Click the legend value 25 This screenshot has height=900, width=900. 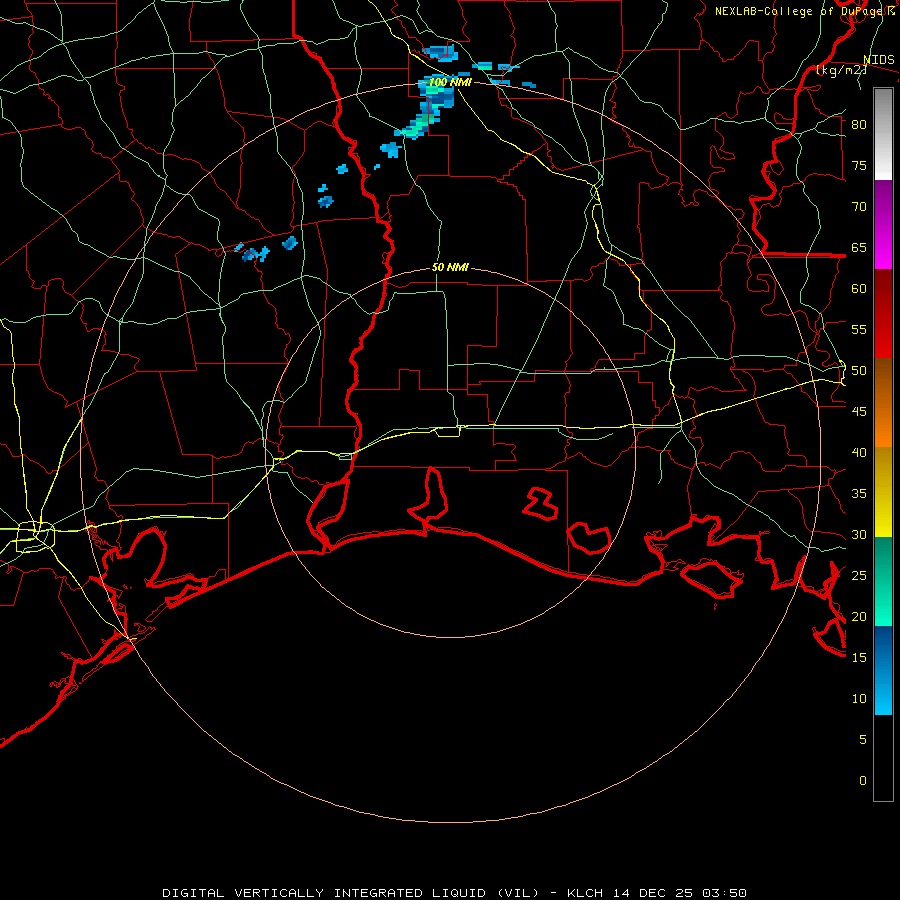[x=859, y=576]
